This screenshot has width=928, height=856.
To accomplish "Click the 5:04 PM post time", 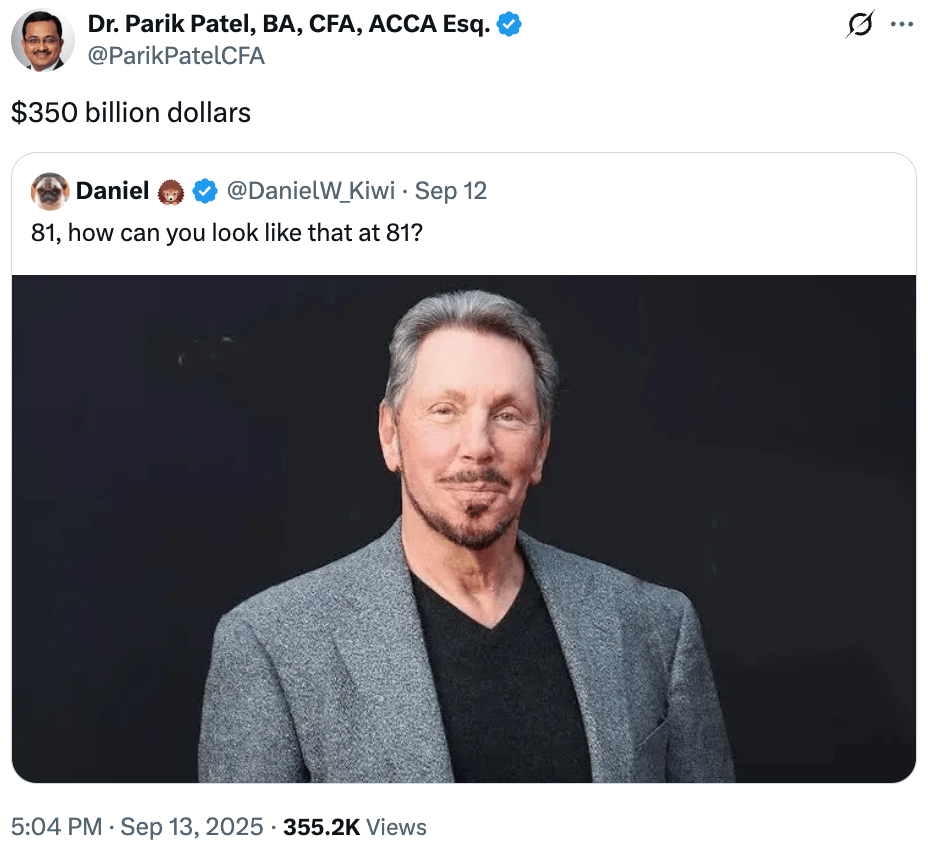I will pos(56,827).
